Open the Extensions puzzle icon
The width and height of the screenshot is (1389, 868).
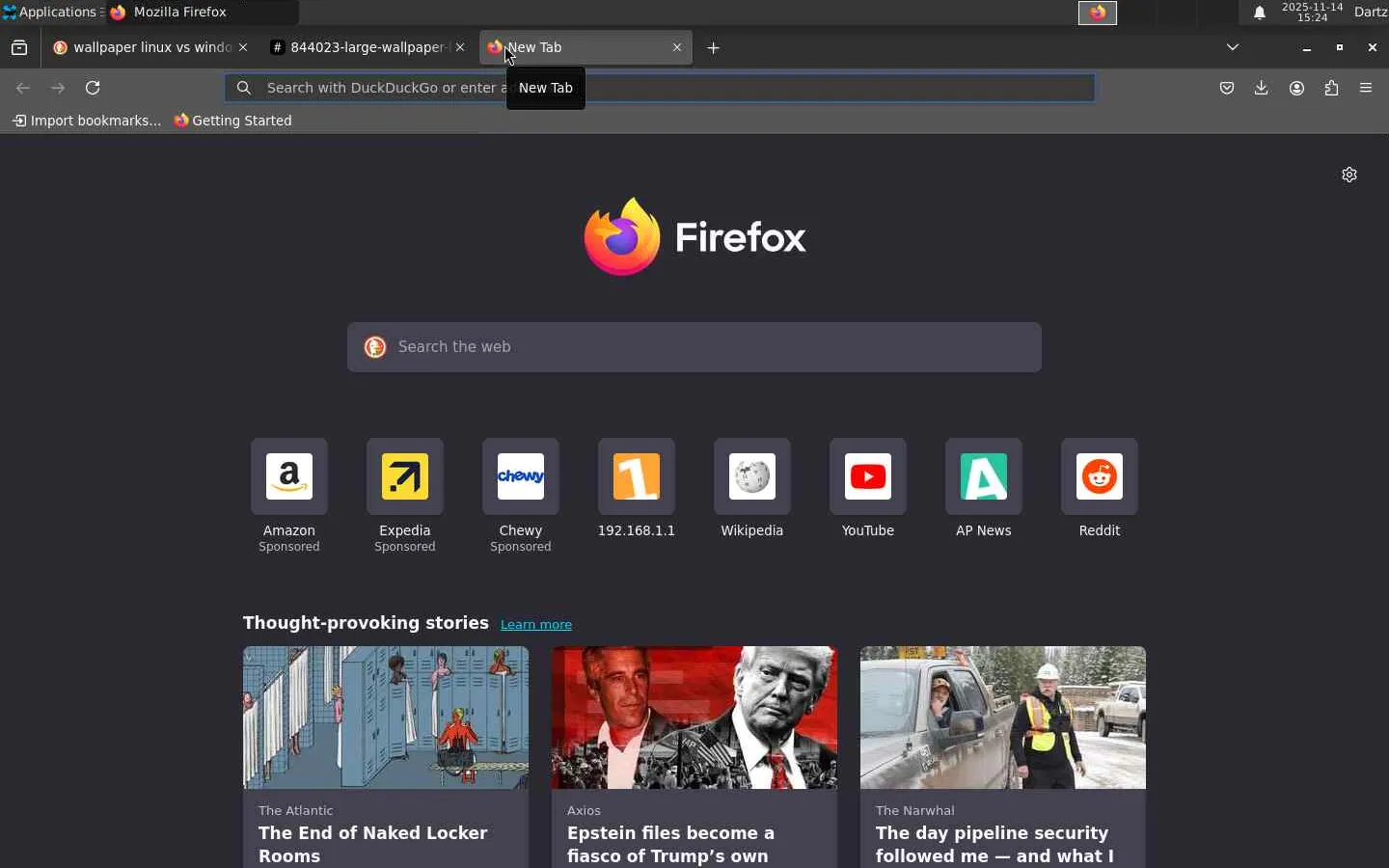[1331, 88]
